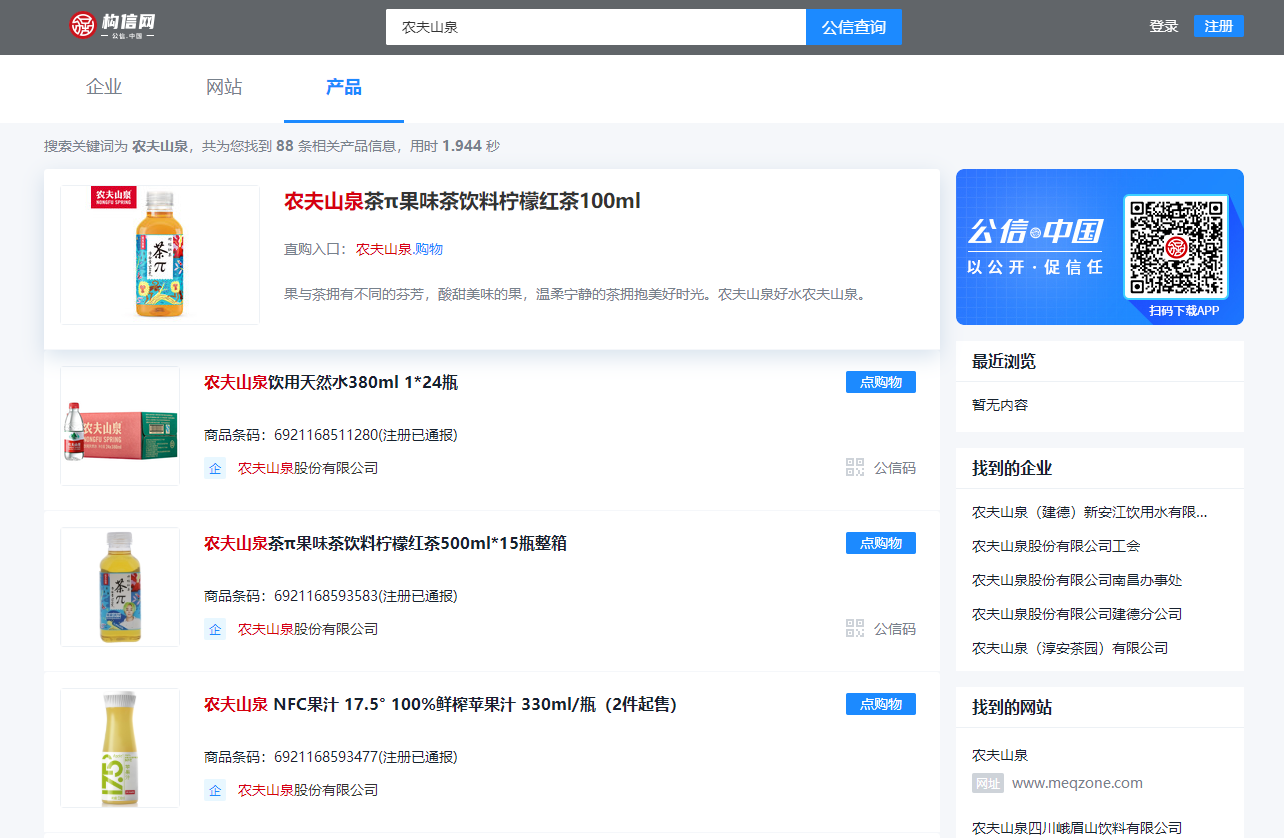Image resolution: width=1284 pixels, height=838 pixels.
Task: Open 农夫山泉股份有限公司工会 link
Action: [x=1056, y=546]
